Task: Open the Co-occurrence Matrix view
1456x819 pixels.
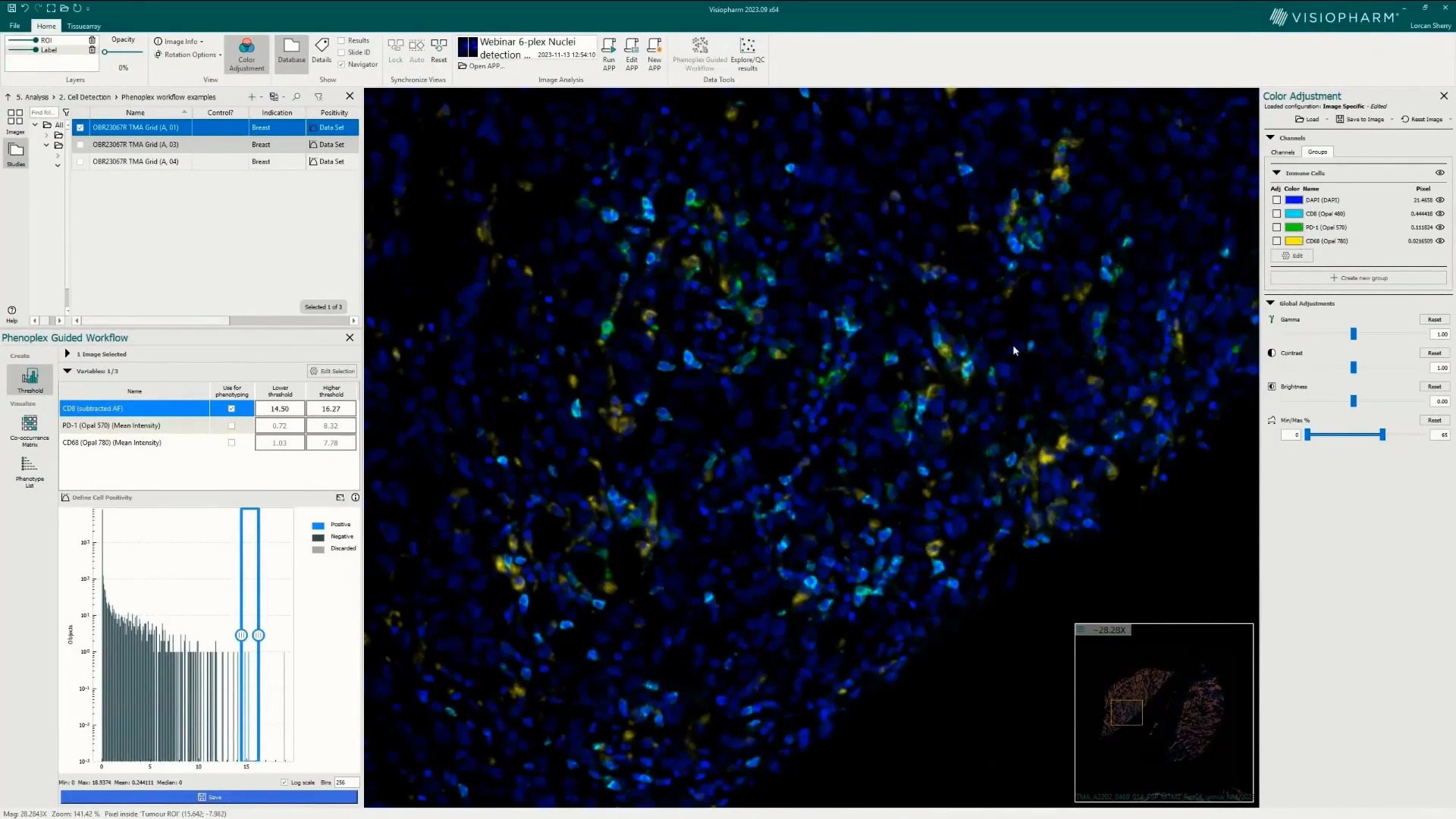Action: (30, 431)
